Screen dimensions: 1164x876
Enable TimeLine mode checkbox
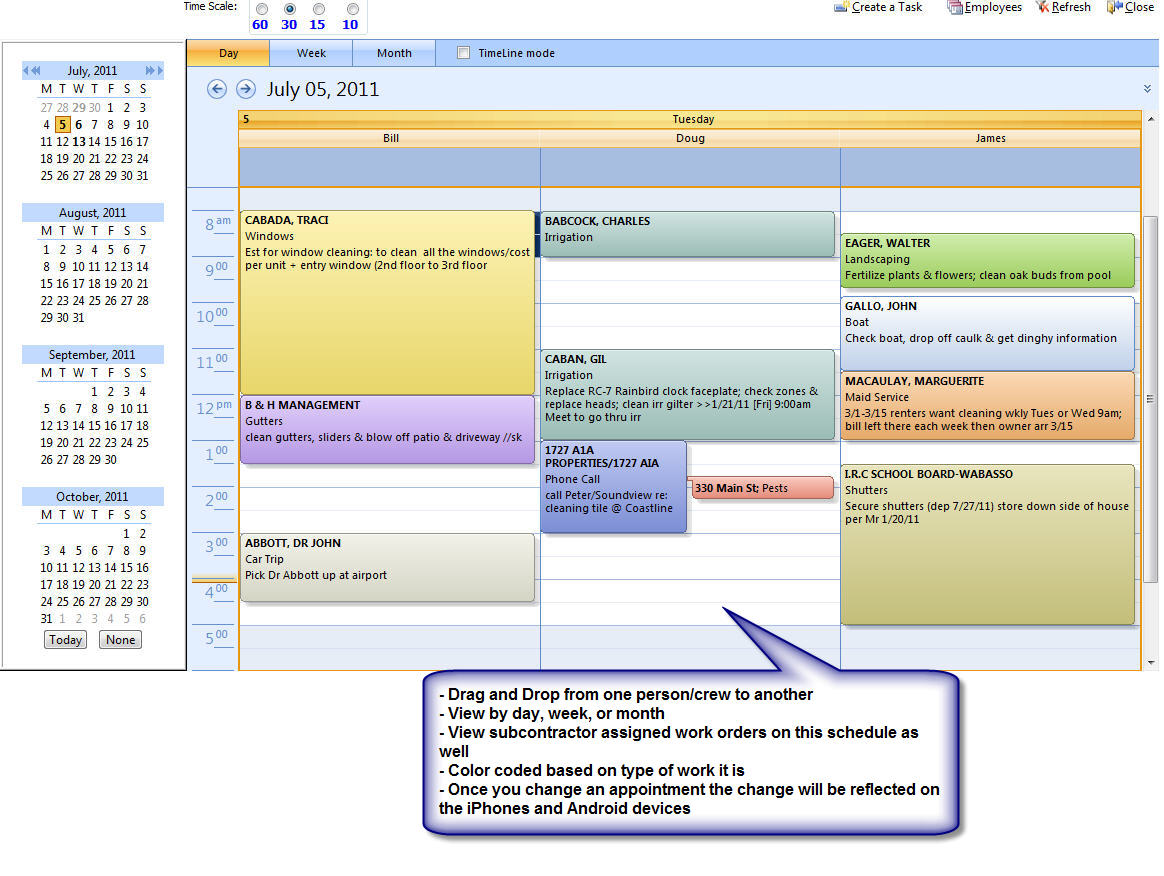(x=463, y=53)
